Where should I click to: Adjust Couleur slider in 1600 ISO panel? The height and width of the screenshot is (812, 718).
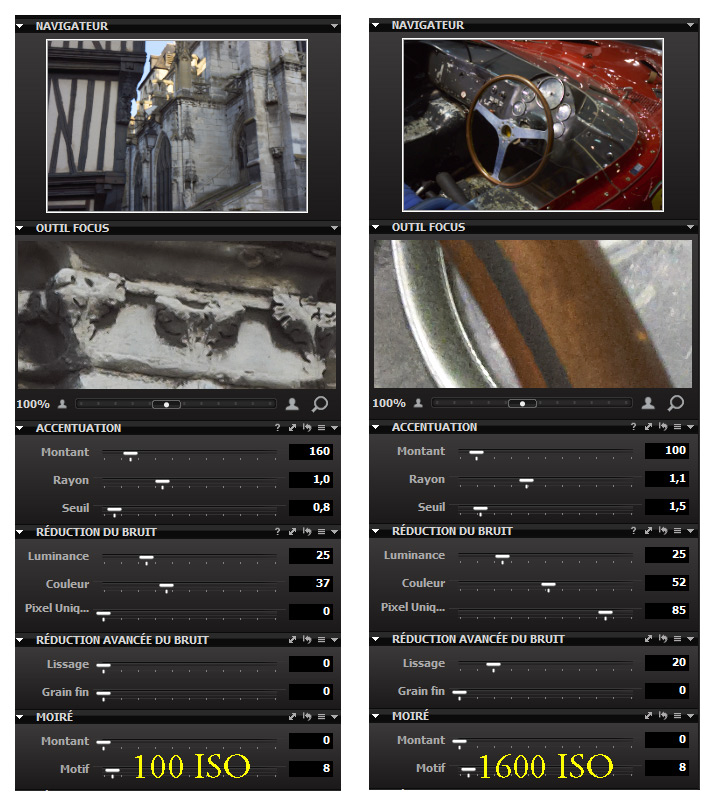tap(548, 585)
